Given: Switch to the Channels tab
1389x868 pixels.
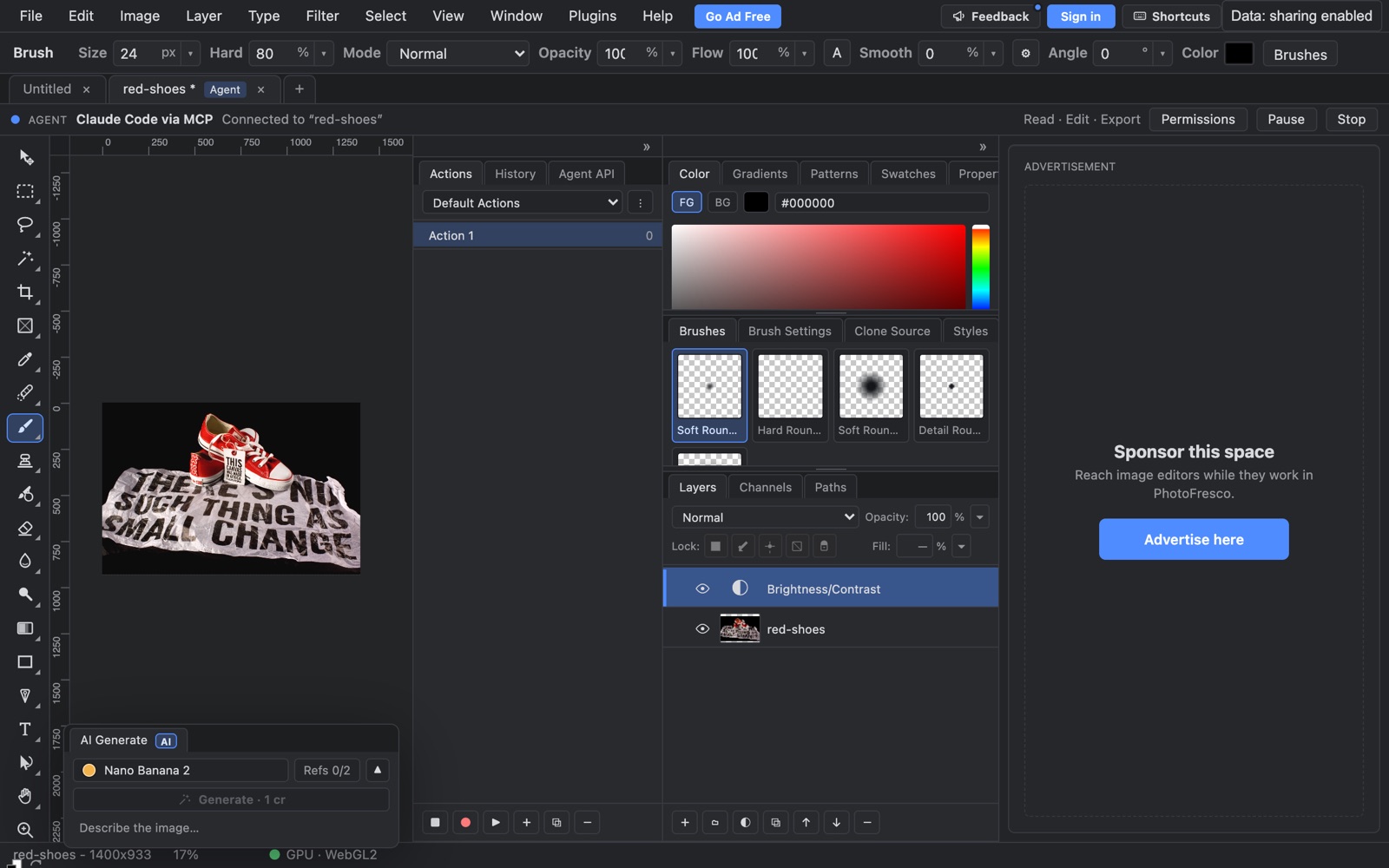Looking at the screenshot, I should 765,487.
